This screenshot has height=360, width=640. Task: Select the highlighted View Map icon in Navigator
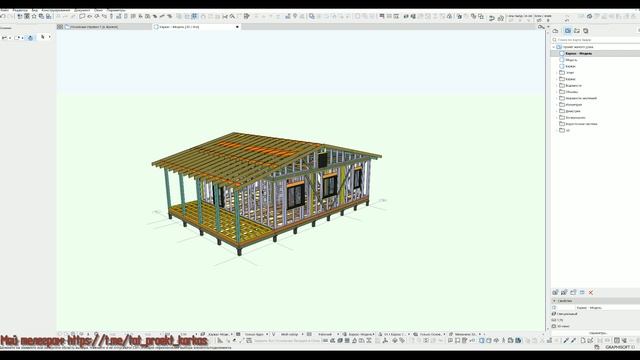click(568, 31)
